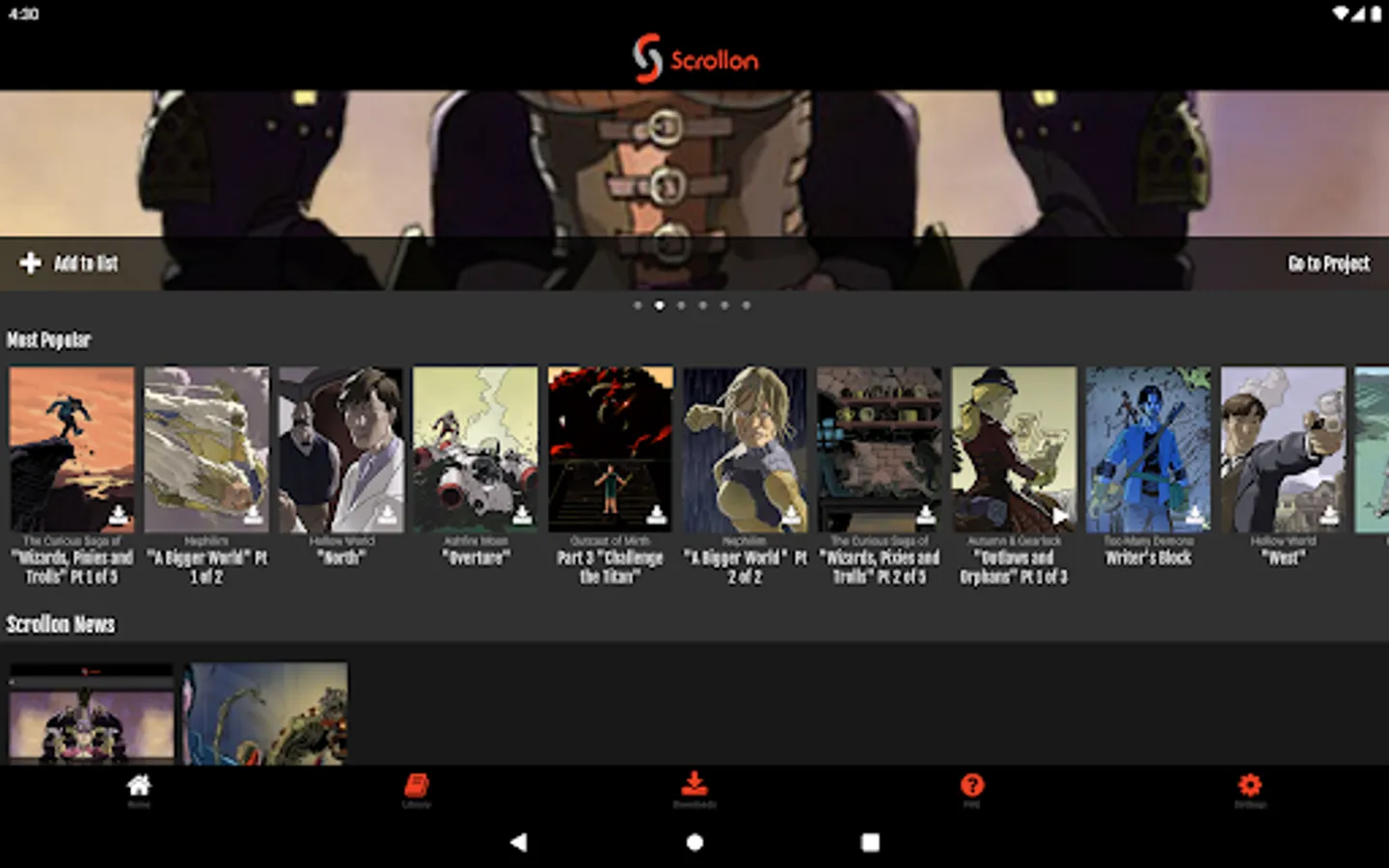Click title "A Bigger World" Pt 1 of 2

tap(206, 567)
